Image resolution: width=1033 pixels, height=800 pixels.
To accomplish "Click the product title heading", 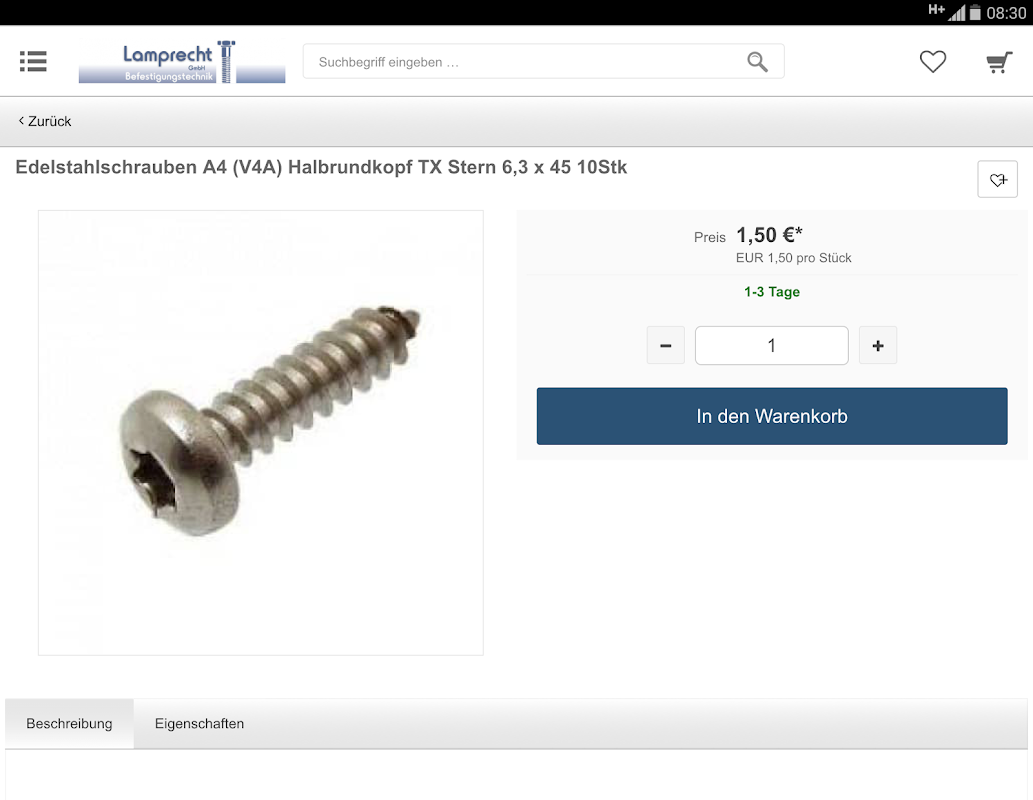I will (x=321, y=167).
